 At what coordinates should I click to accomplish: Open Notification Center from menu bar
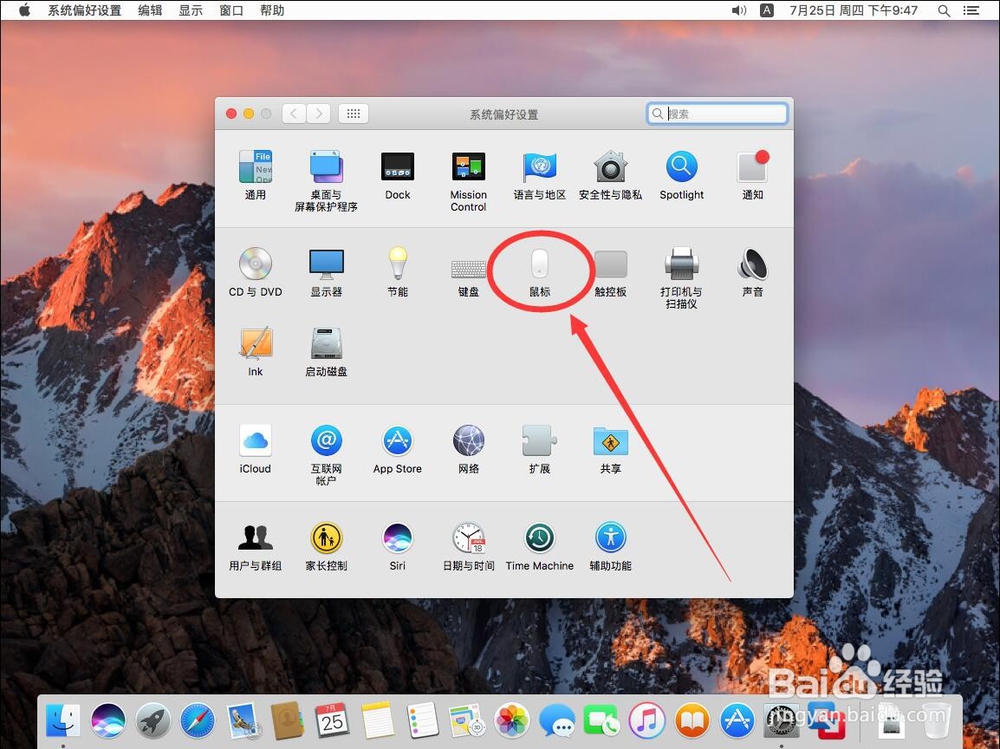tap(971, 10)
